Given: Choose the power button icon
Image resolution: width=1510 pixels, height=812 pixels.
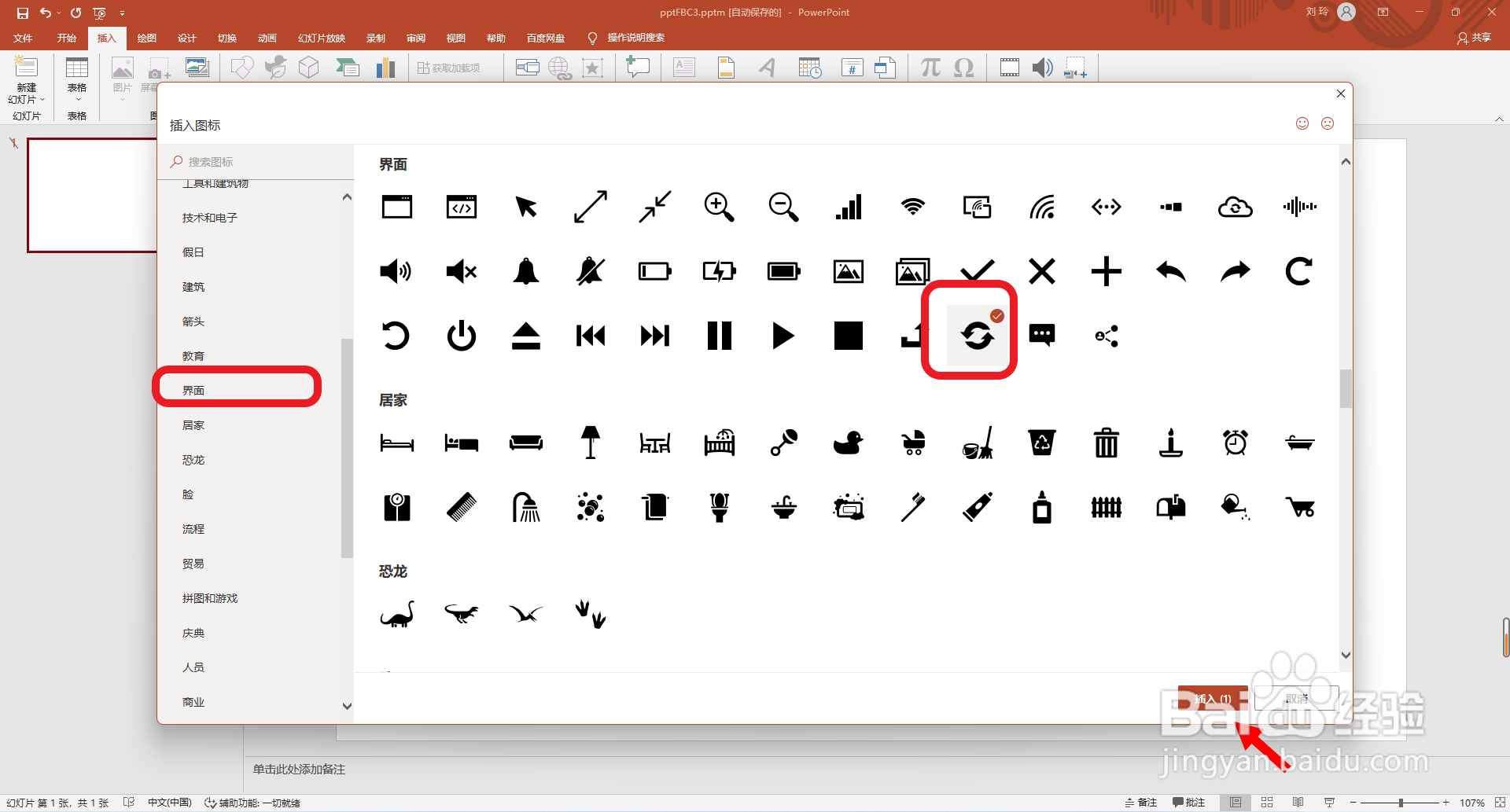Looking at the screenshot, I should pos(462,336).
